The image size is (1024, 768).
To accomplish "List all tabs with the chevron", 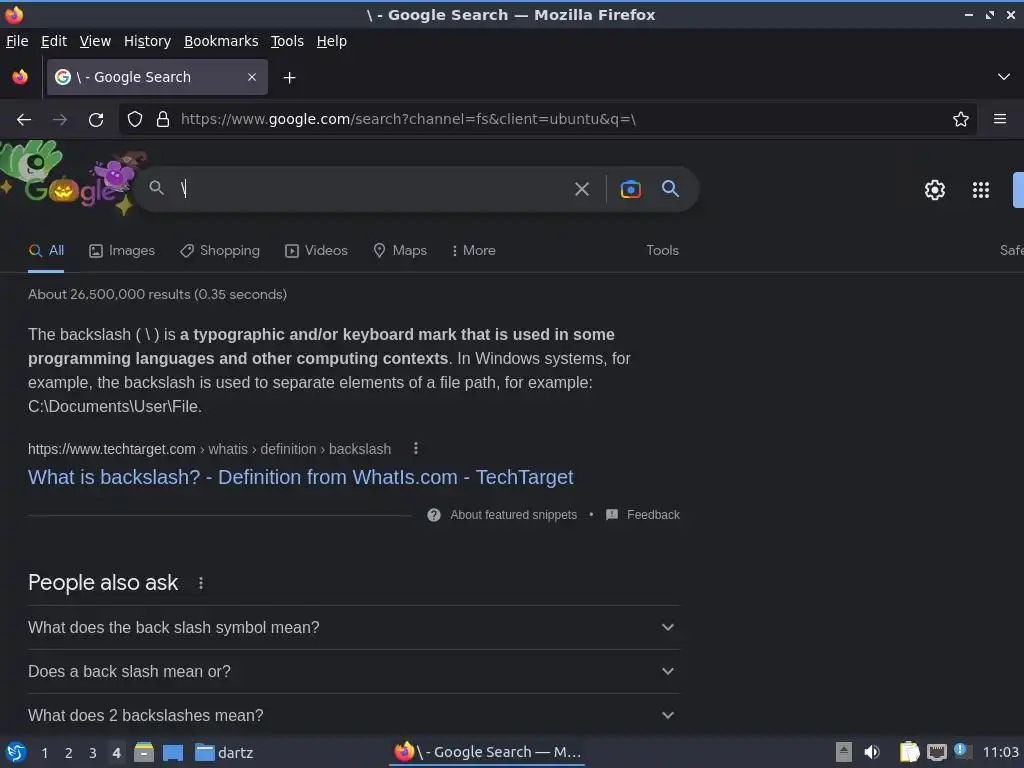I will (x=1004, y=77).
